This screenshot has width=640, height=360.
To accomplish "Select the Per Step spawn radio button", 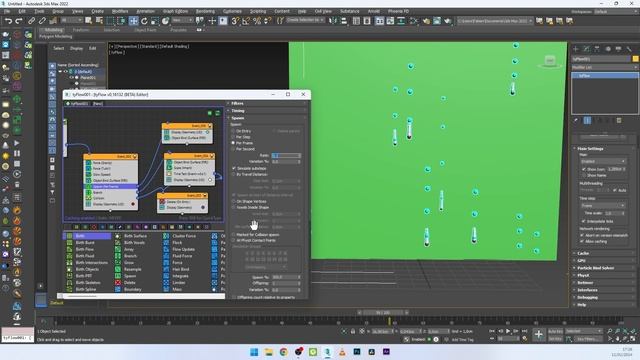I will click(233, 137).
